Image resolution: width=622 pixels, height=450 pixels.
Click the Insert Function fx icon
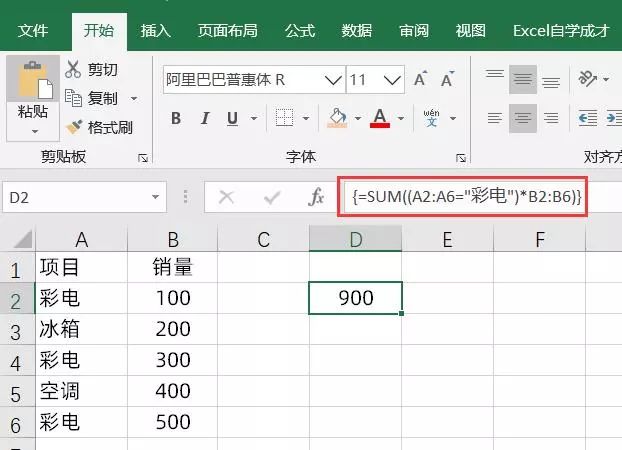click(316, 197)
